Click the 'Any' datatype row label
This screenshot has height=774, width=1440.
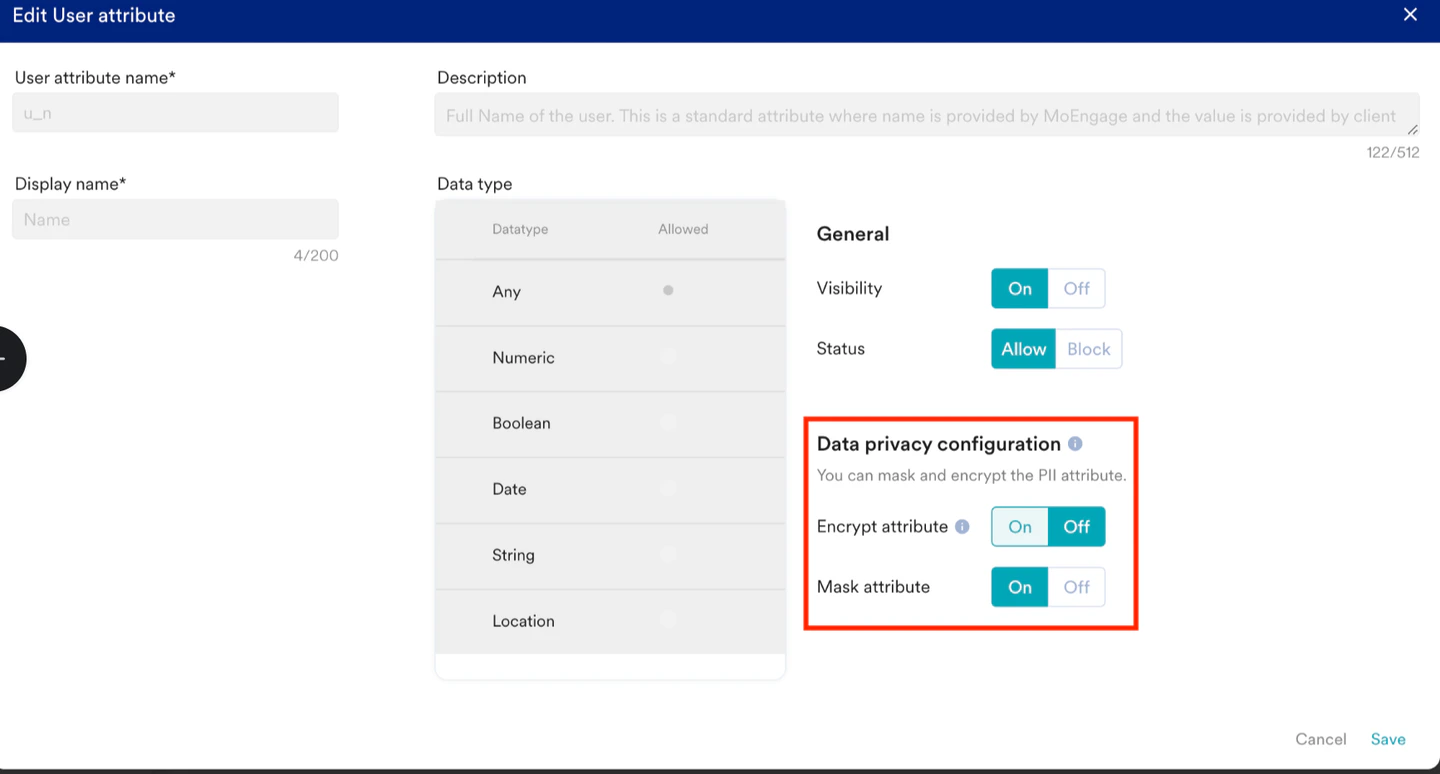pos(506,291)
